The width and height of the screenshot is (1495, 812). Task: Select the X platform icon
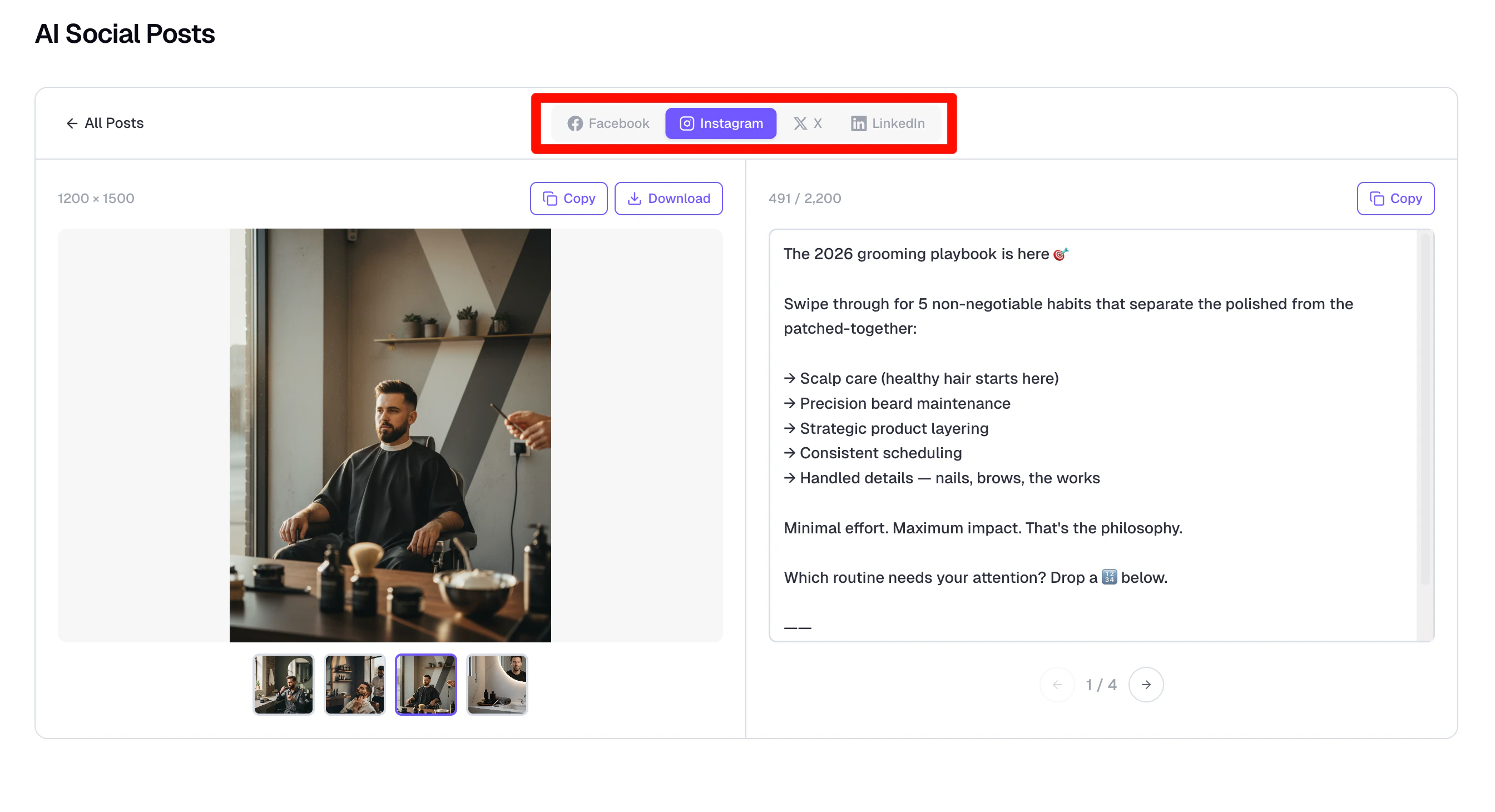pos(800,123)
